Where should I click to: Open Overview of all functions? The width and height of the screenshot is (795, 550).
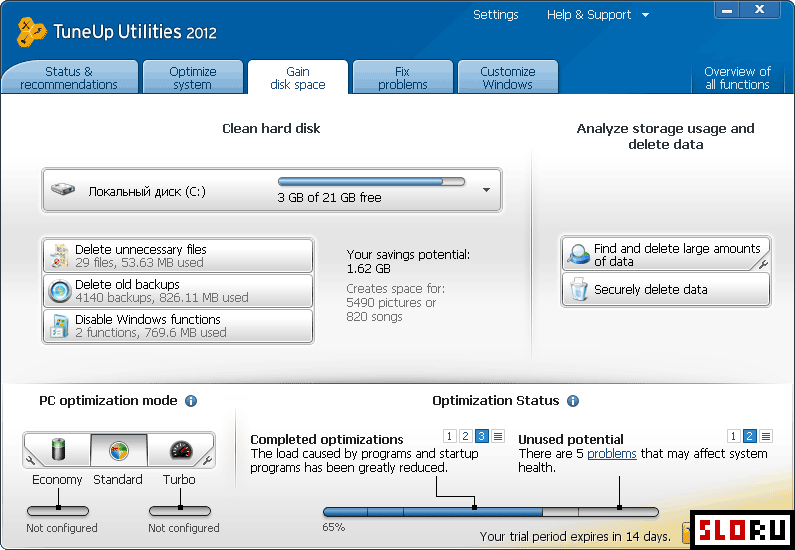(x=737, y=78)
